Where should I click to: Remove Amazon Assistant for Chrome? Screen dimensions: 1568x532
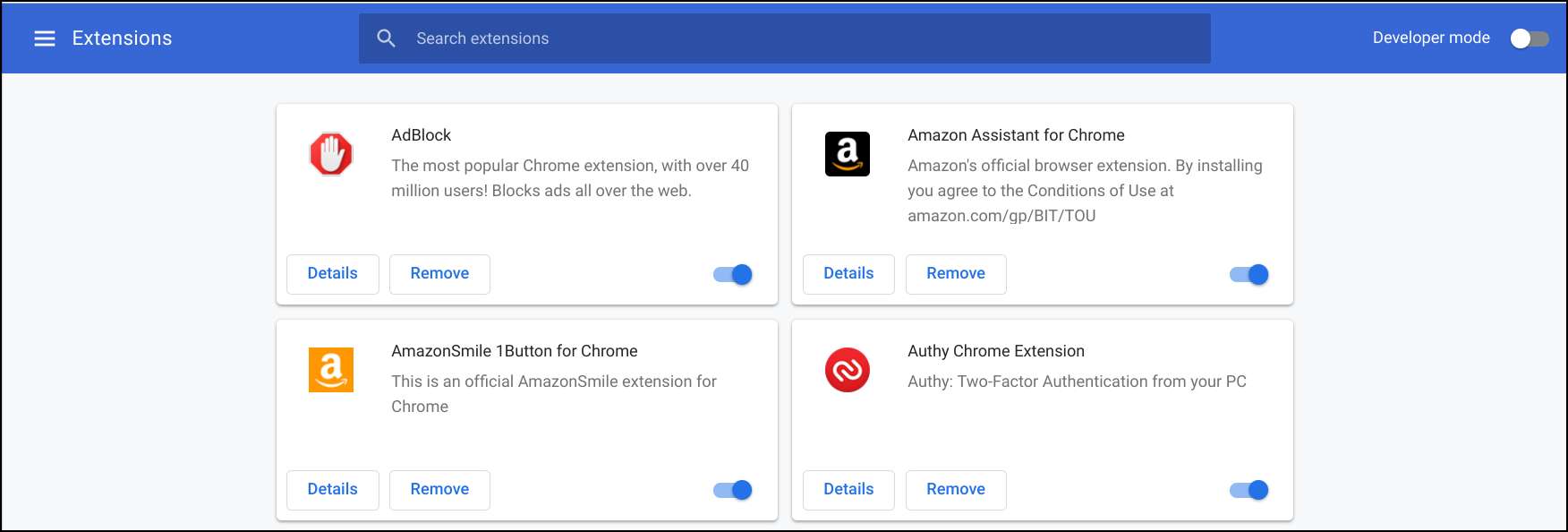pyautogui.click(x=956, y=274)
